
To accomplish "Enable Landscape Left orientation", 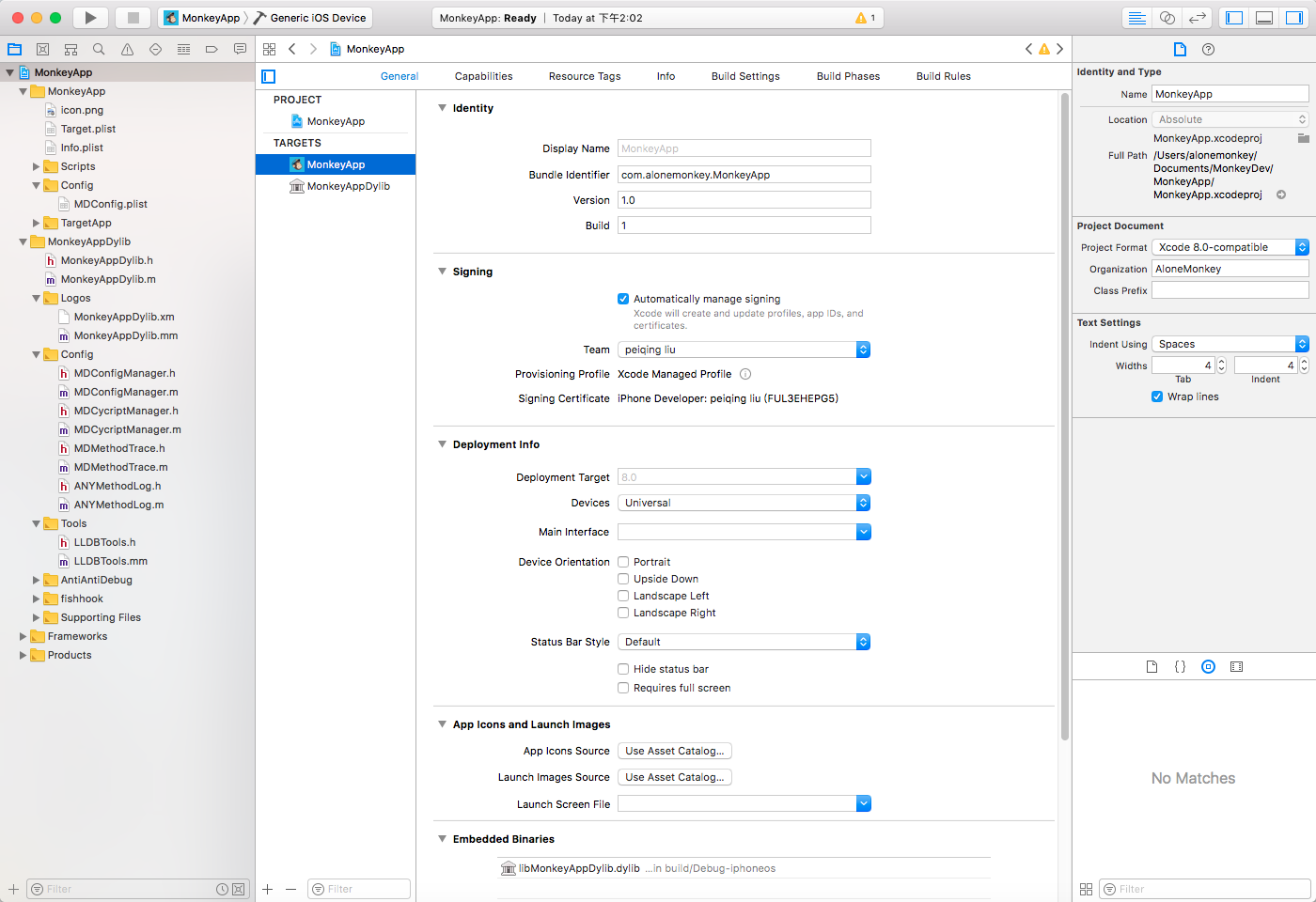I will [x=623, y=596].
